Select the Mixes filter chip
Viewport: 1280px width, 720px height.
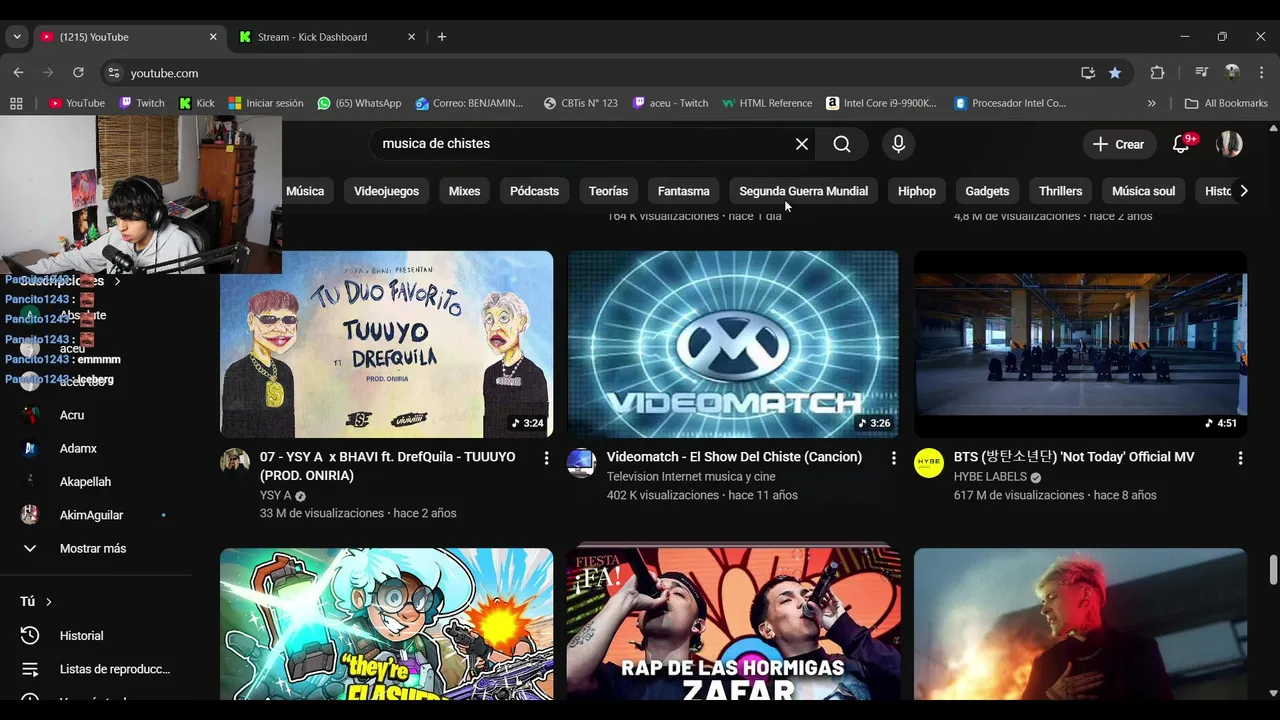(x=464, y=191)
